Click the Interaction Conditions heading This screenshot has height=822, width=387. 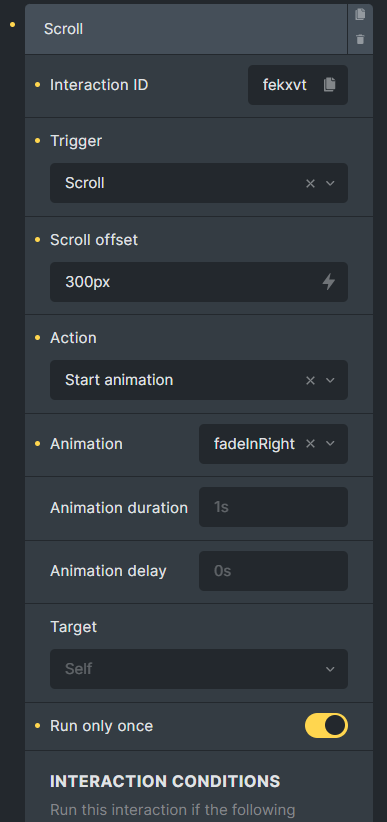click(x=165, y=781)
